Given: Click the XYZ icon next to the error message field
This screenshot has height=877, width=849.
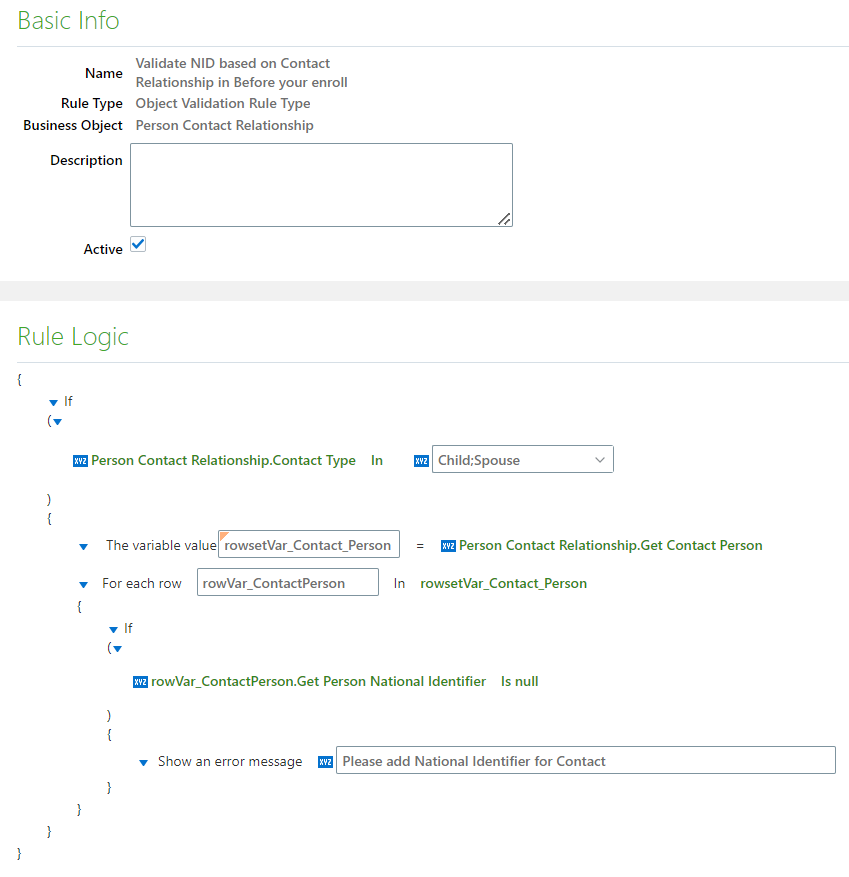Looking at the screenshot, I should (325, 761).
